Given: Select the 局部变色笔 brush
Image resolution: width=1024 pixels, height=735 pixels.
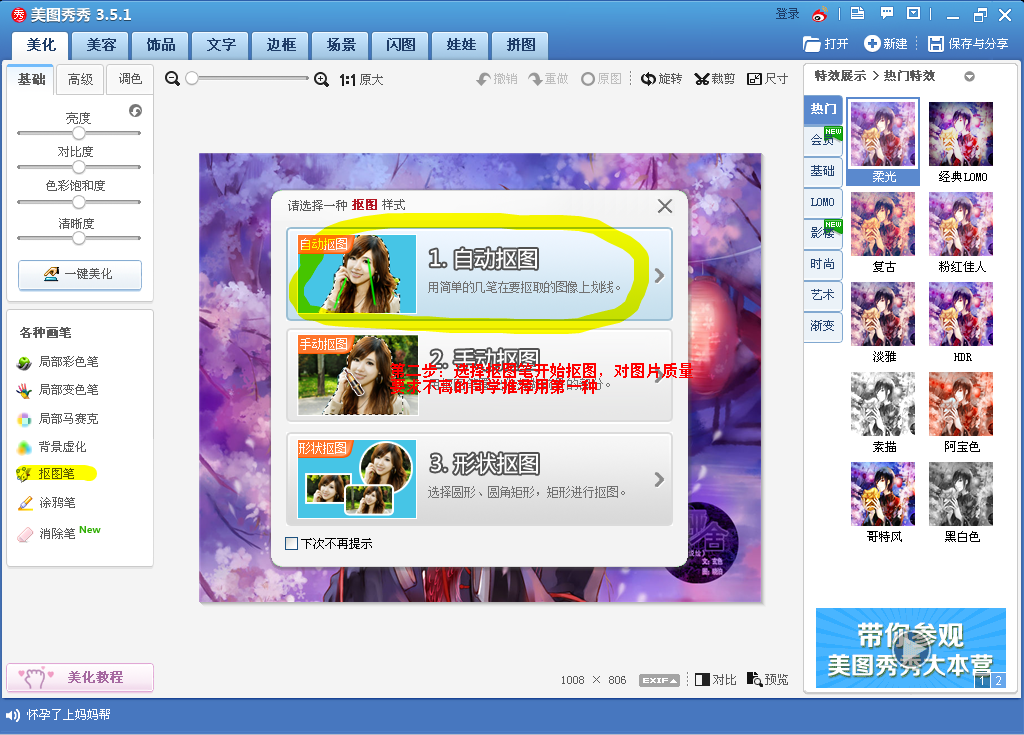Looking at the screenshot, I should point(57,390).
